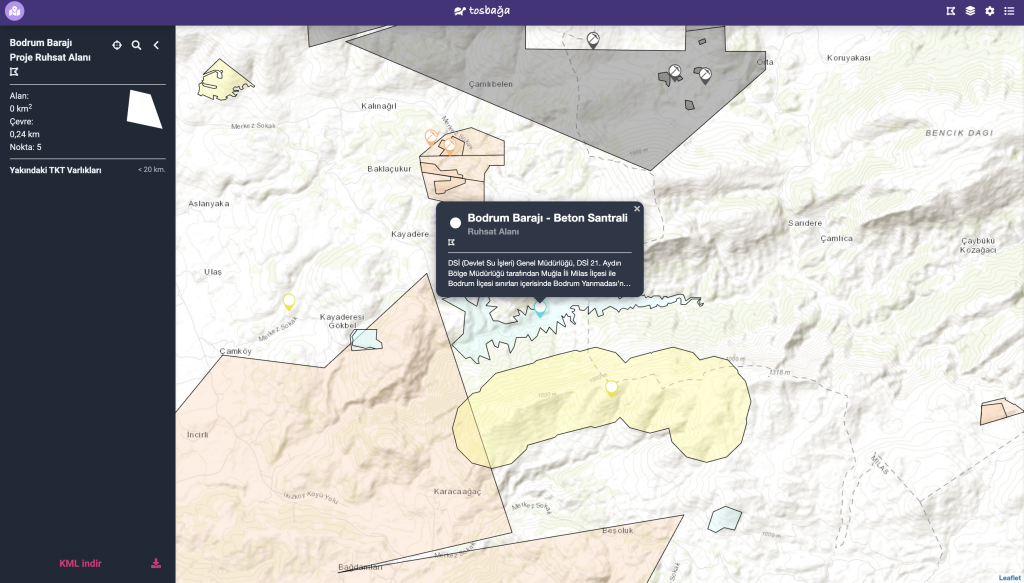The image size is (1024, 583).
Task: Click the white polygon shape thumbnail
Action: click(x=144, y=108)
